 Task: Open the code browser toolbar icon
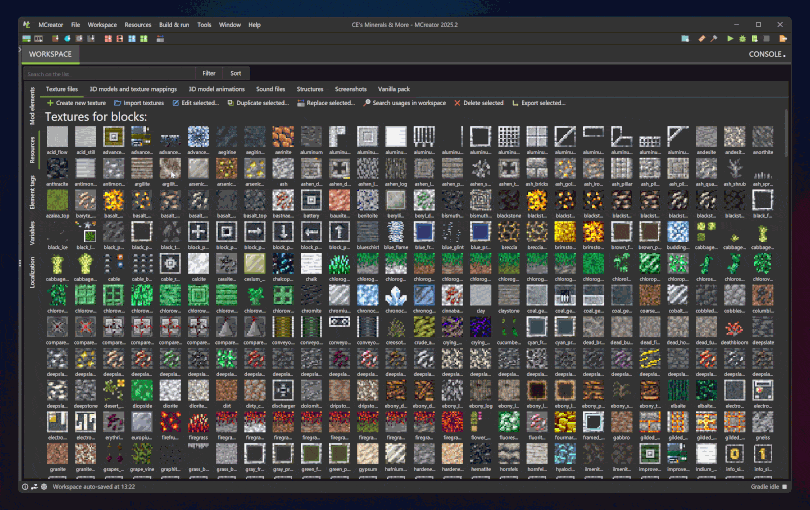click(38, 39)
